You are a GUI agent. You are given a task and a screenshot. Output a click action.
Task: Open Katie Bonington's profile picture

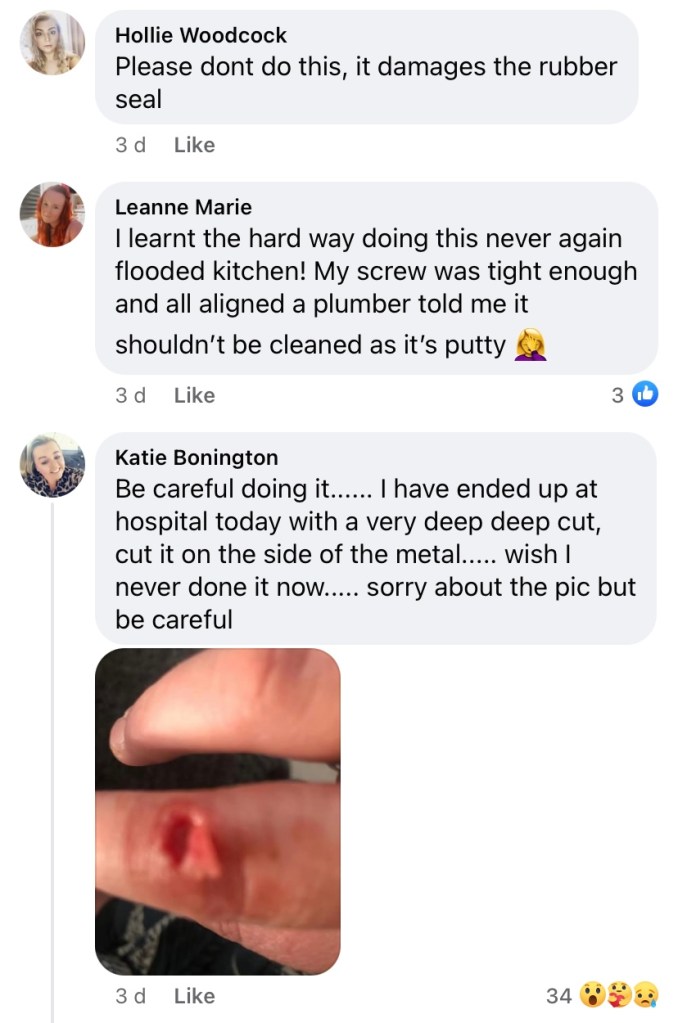[x=52, y=465]
